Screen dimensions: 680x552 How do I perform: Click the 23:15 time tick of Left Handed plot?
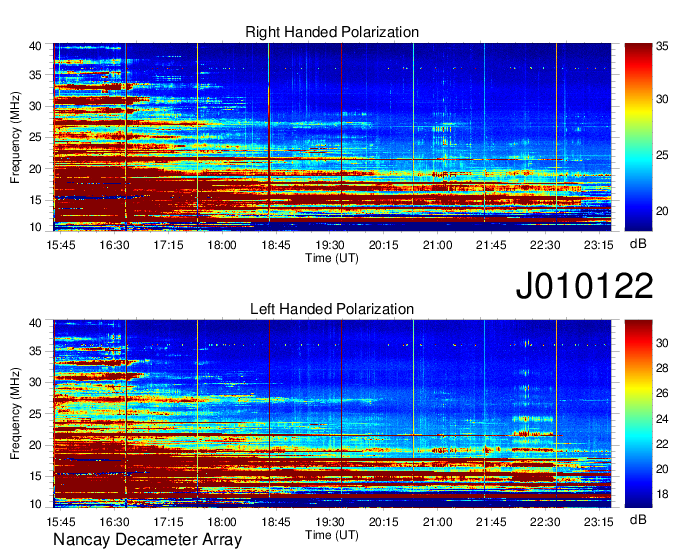click(599, 522)
